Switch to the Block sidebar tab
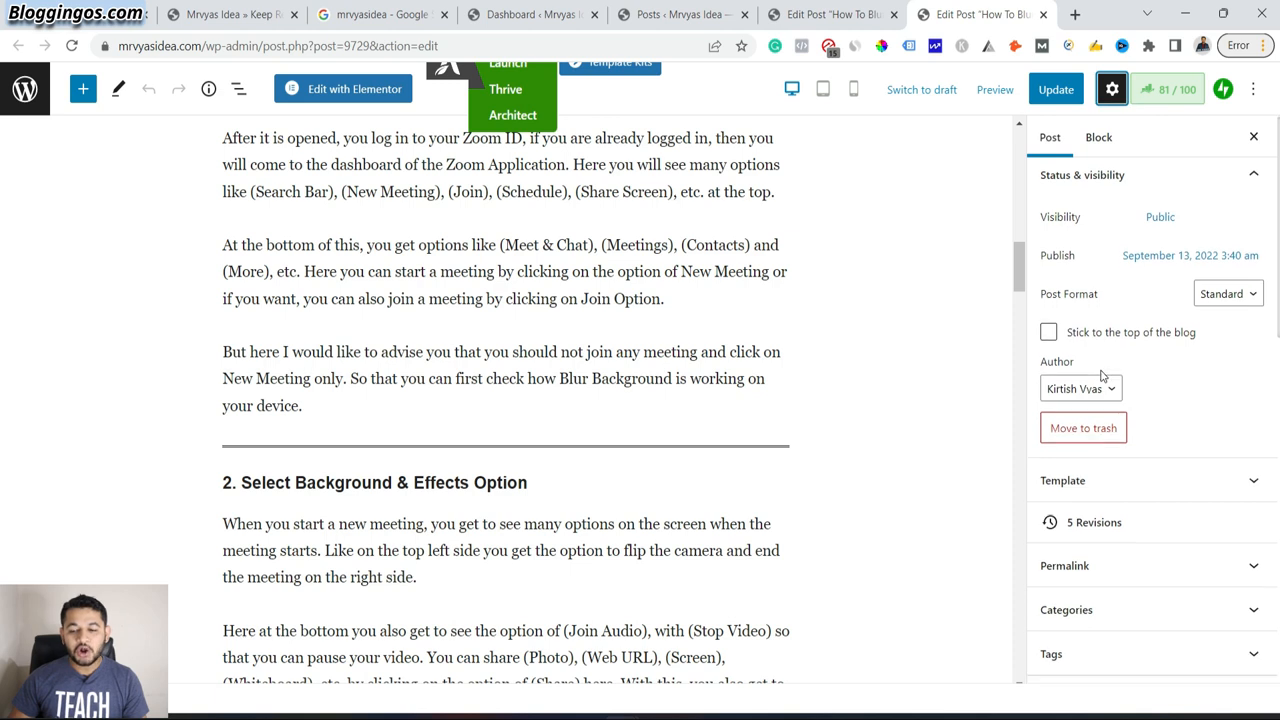The height and width of the screenshot is (720, 1280). tap(1099, 137)
